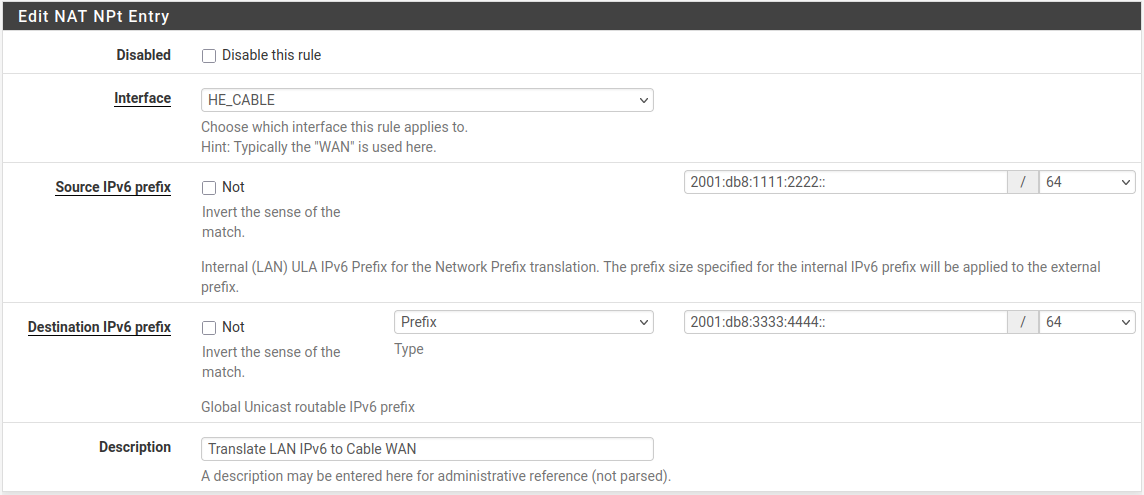Click the bold Description field label

tap(135, 447)
